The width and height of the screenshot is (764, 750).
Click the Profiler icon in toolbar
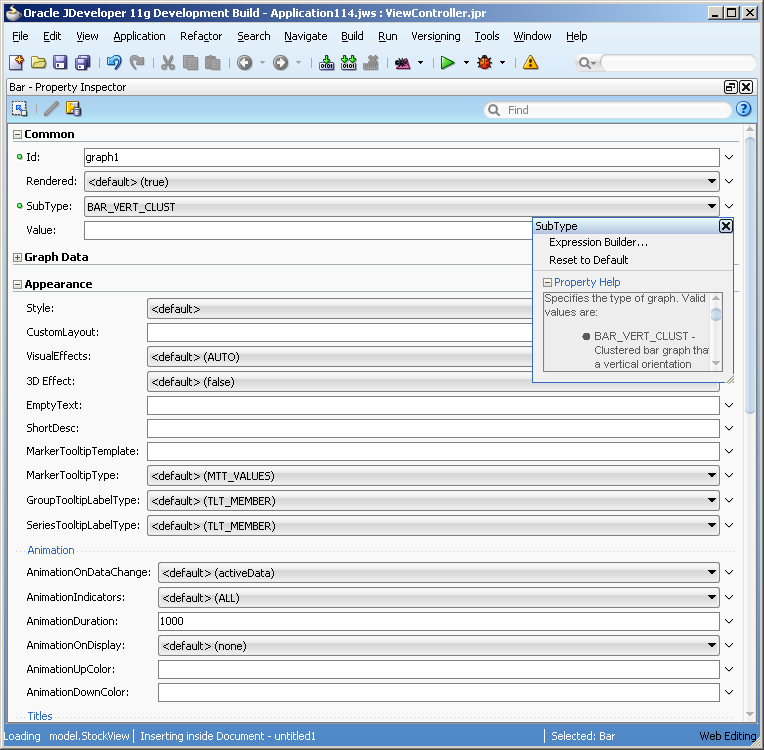402,62
